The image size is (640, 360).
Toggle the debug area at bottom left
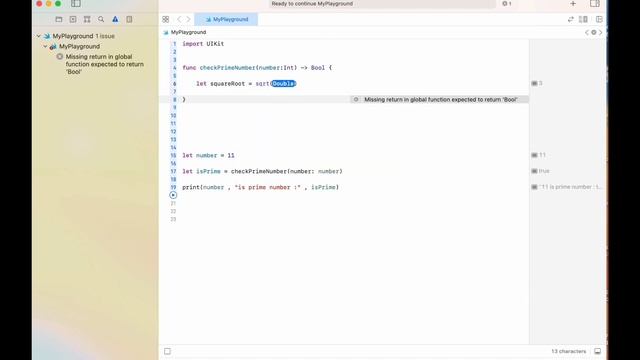(x=167, y=351)
